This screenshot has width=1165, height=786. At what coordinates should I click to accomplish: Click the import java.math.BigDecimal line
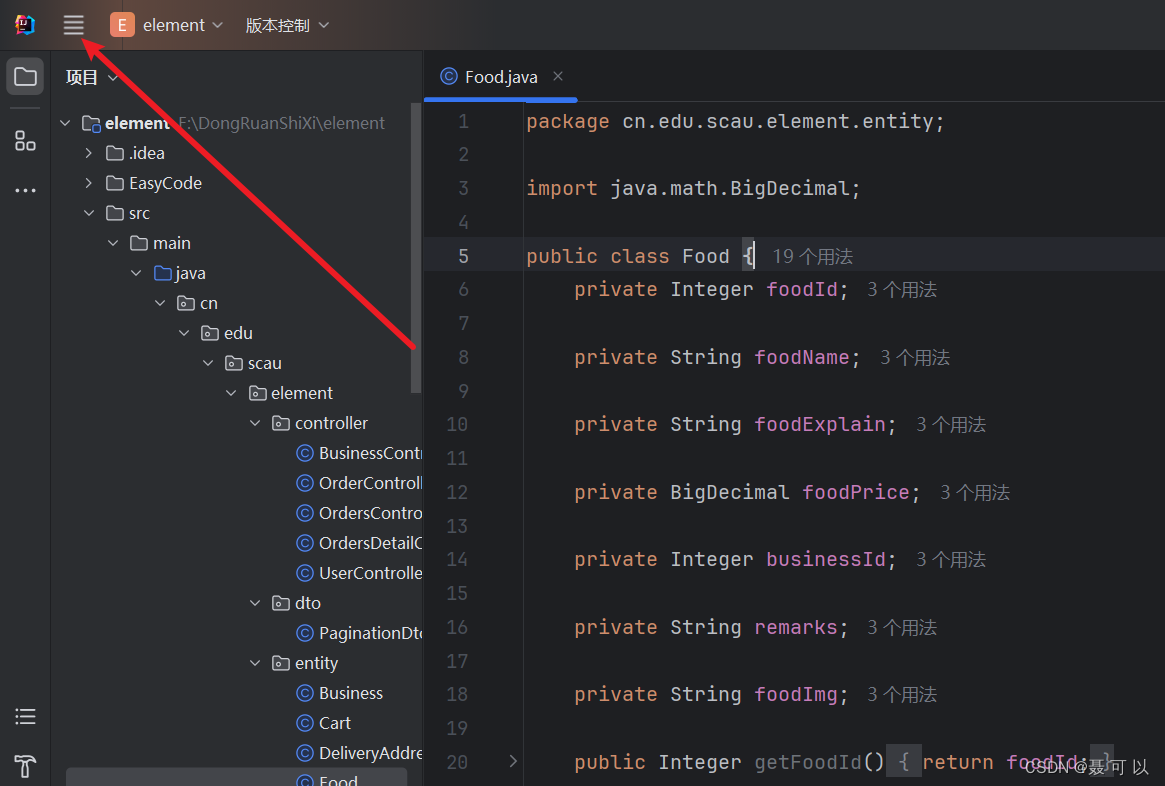click(x=693, y=189)
